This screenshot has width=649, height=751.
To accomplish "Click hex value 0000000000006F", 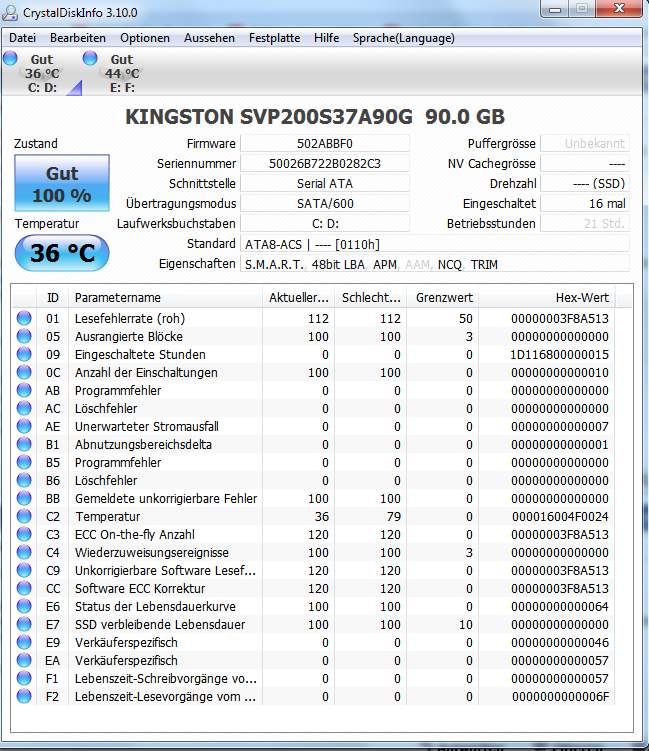I will (560, 696).
